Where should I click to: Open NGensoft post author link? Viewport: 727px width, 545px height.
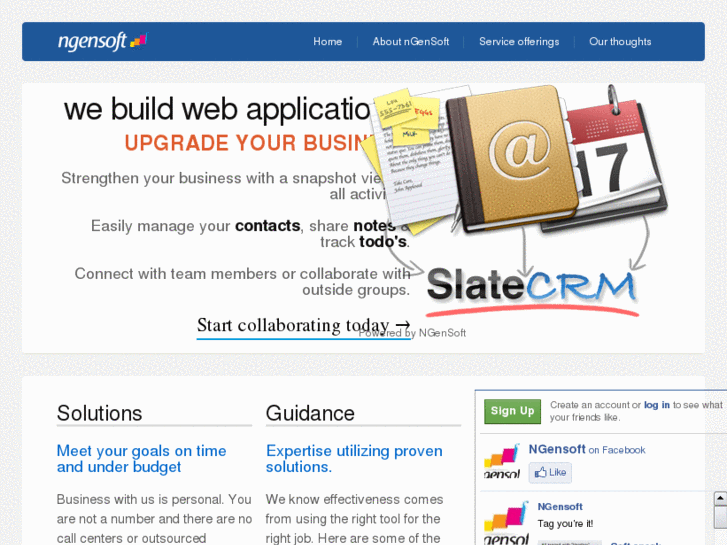pos(560,507)
